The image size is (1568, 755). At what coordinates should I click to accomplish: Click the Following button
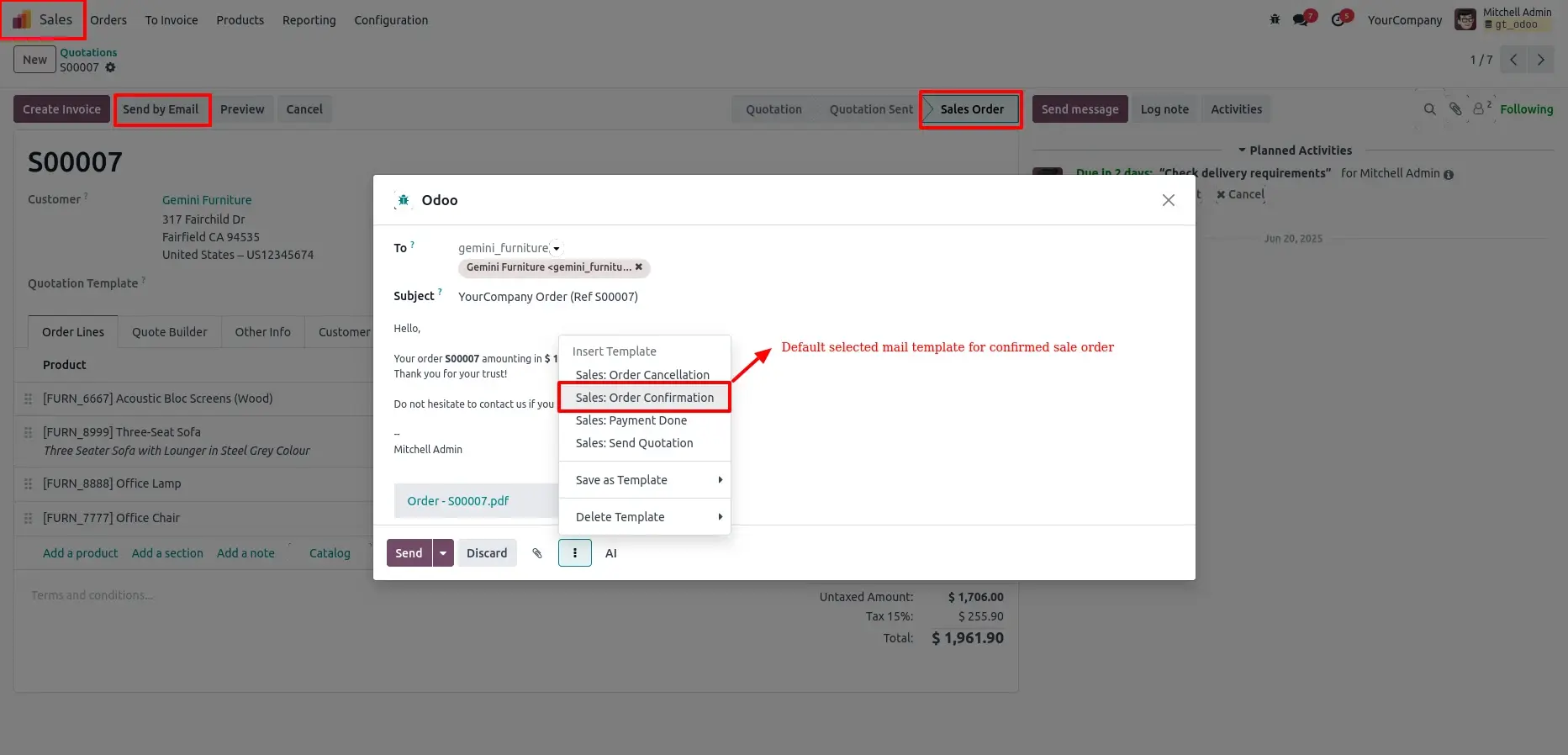coord(1527,109)
